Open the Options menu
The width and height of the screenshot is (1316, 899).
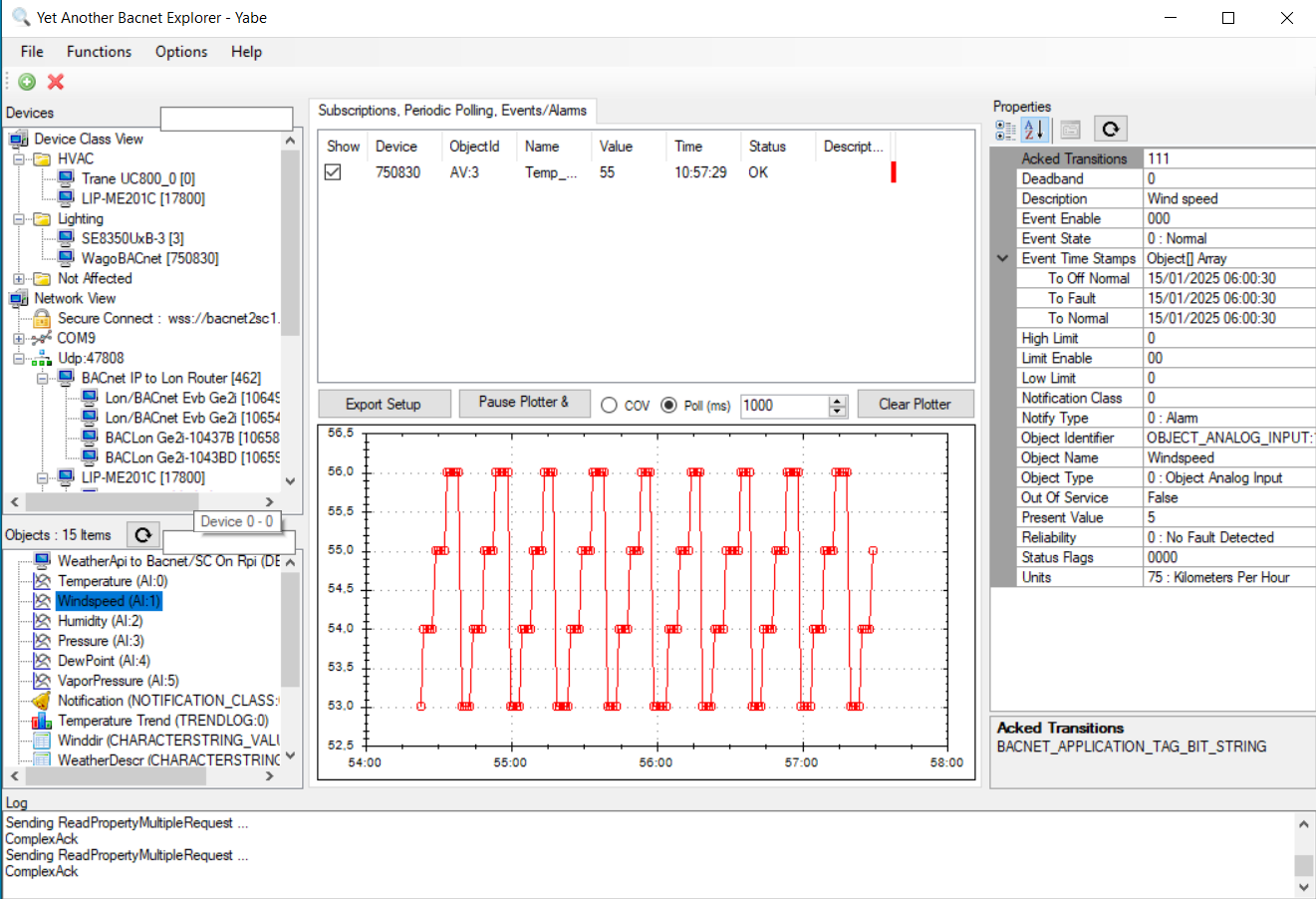point(181,52)
